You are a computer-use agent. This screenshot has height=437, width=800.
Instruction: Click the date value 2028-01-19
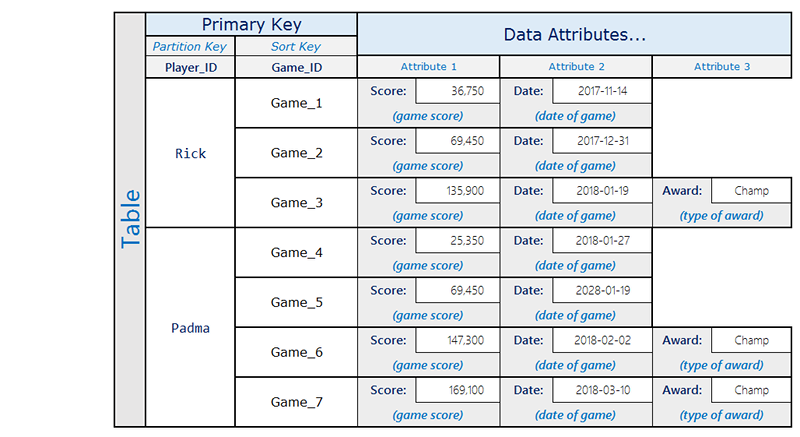click(601, 291)
